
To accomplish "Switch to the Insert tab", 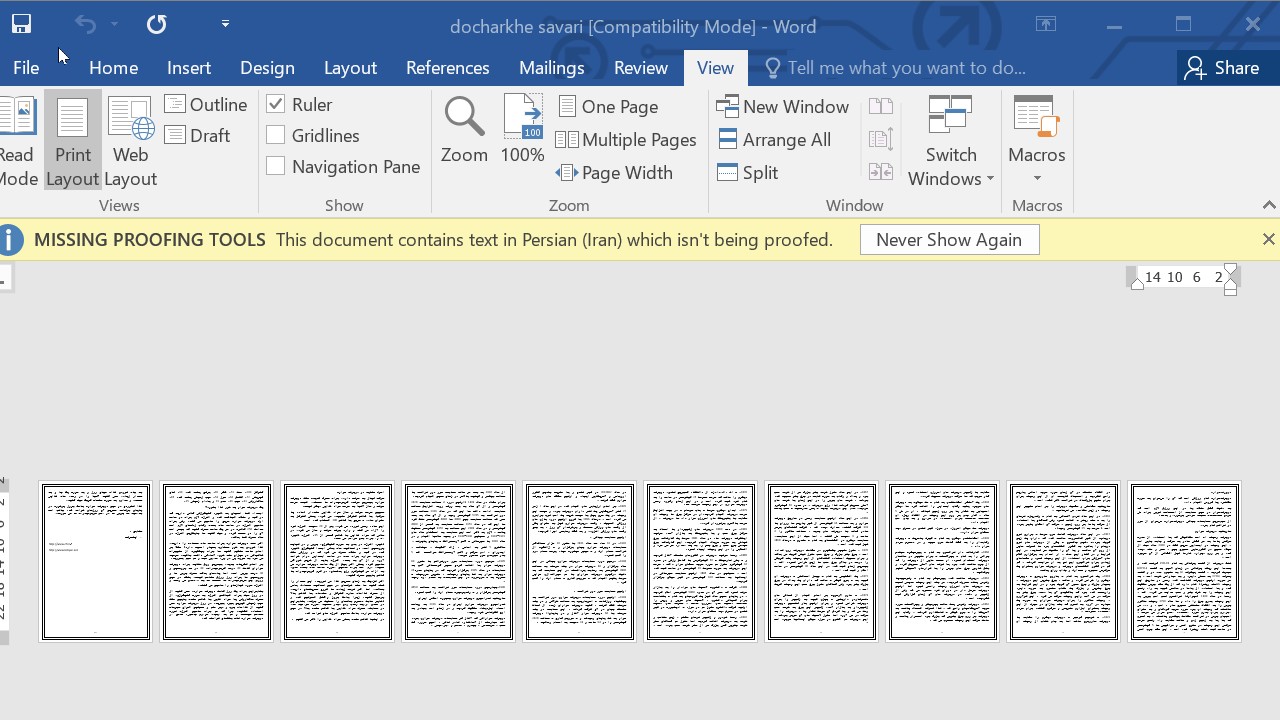I will 189,68.
